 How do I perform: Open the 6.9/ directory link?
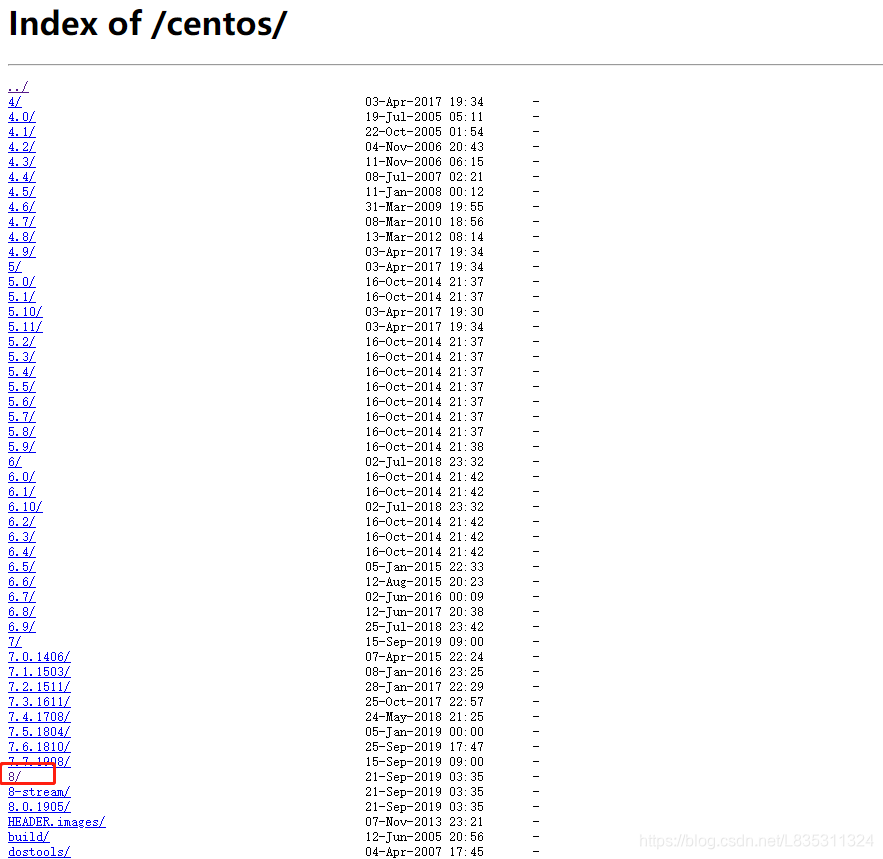pos(21,627)
